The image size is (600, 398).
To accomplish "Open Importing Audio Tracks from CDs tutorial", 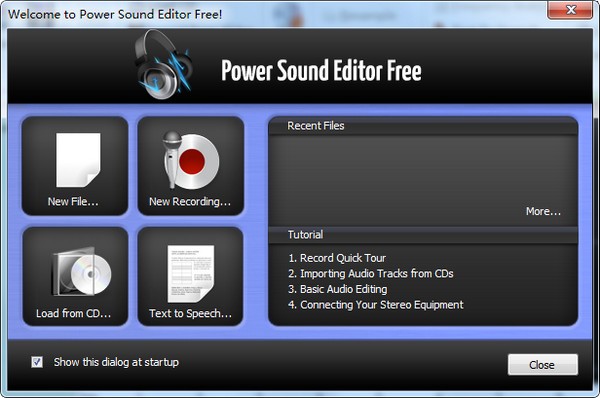I will 371,274.
